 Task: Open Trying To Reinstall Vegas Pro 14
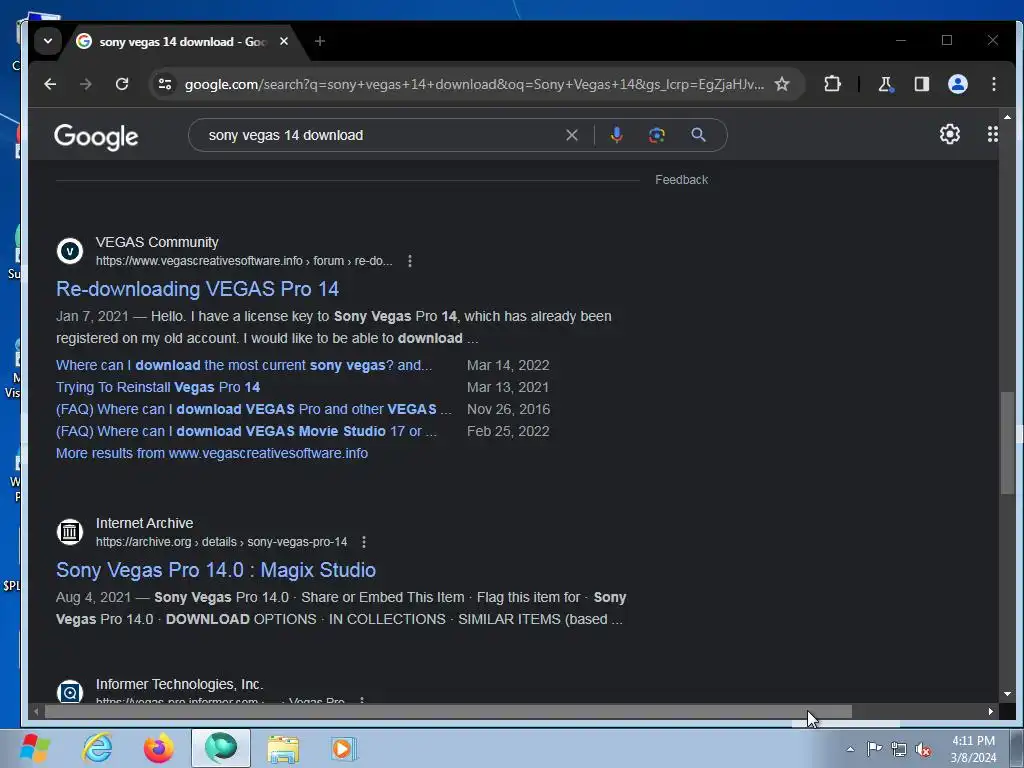pos(158,387)
